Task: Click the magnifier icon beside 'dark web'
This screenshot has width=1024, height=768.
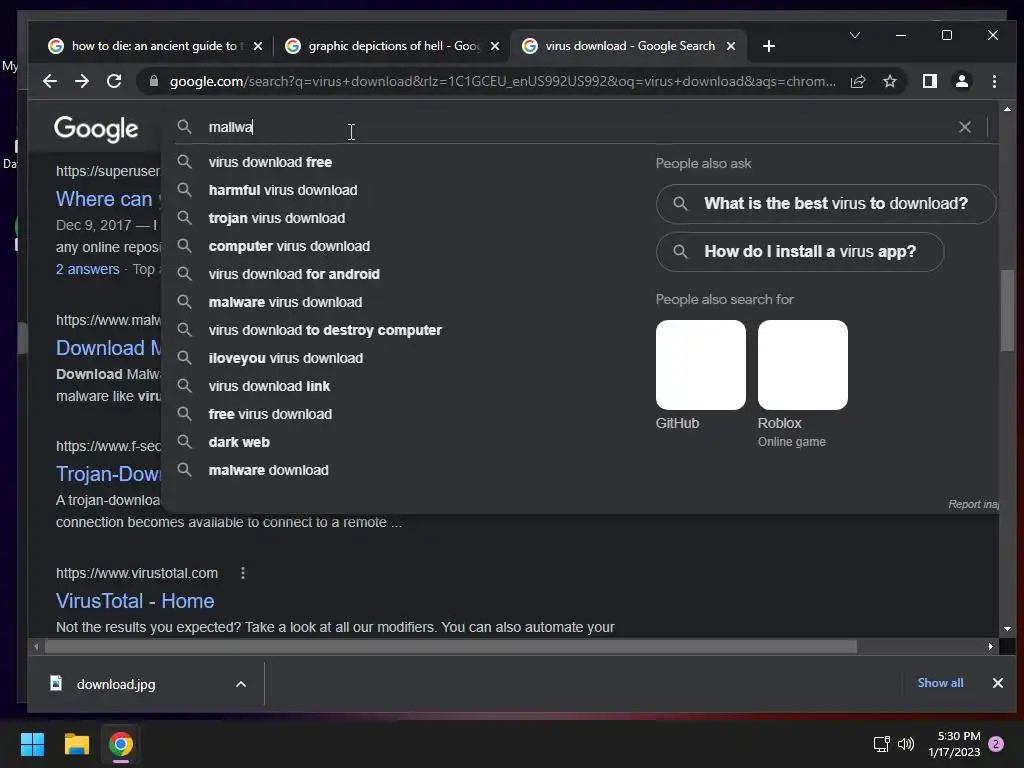Action: 185,442
